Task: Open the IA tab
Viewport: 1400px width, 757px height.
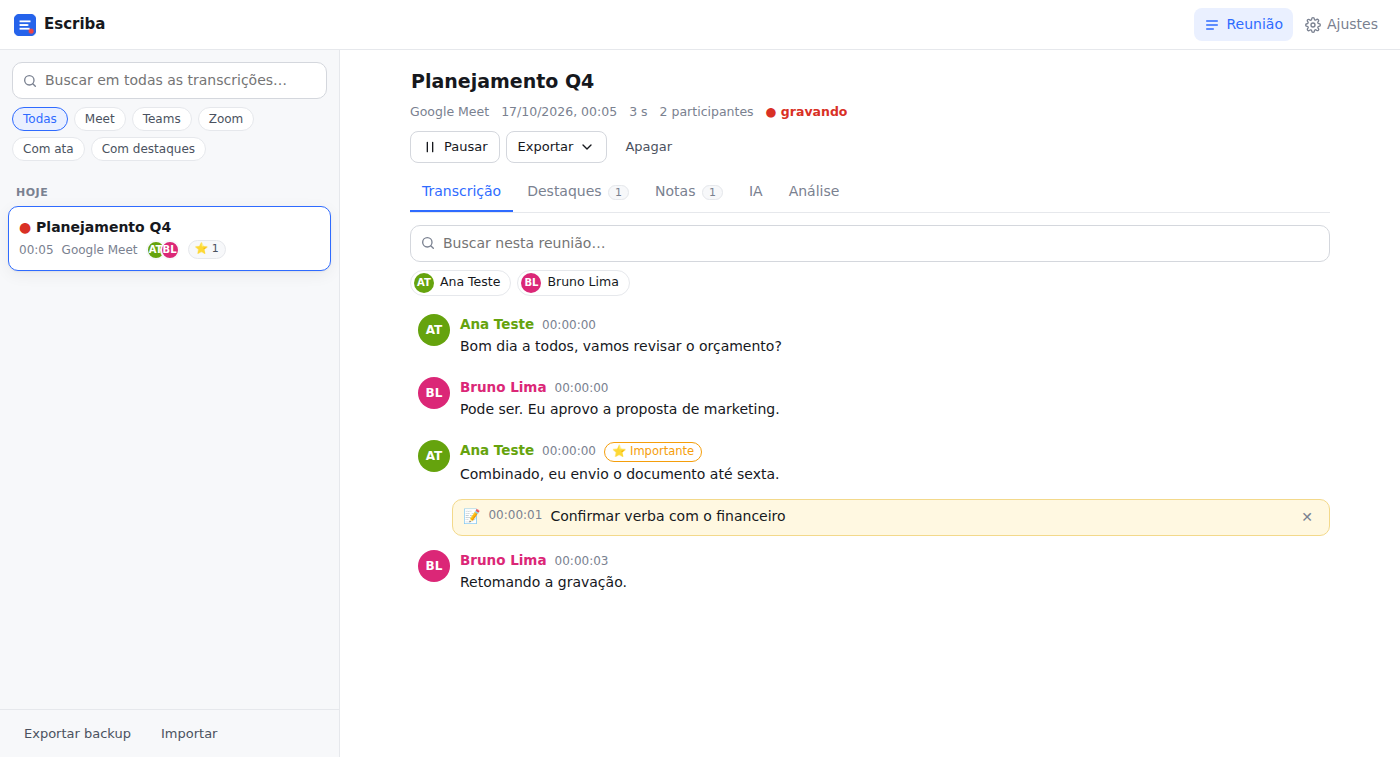Action: (x=756, y=191)
